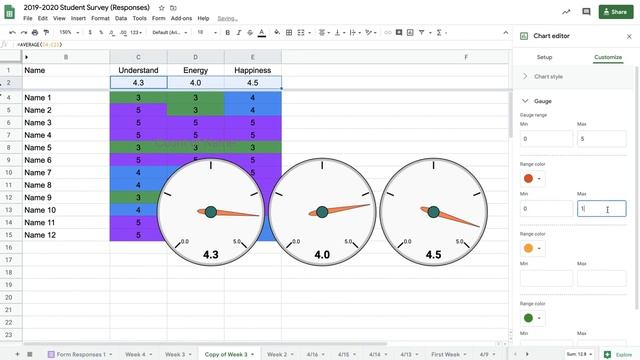Open the red range color swatch

tap(532, 178)
